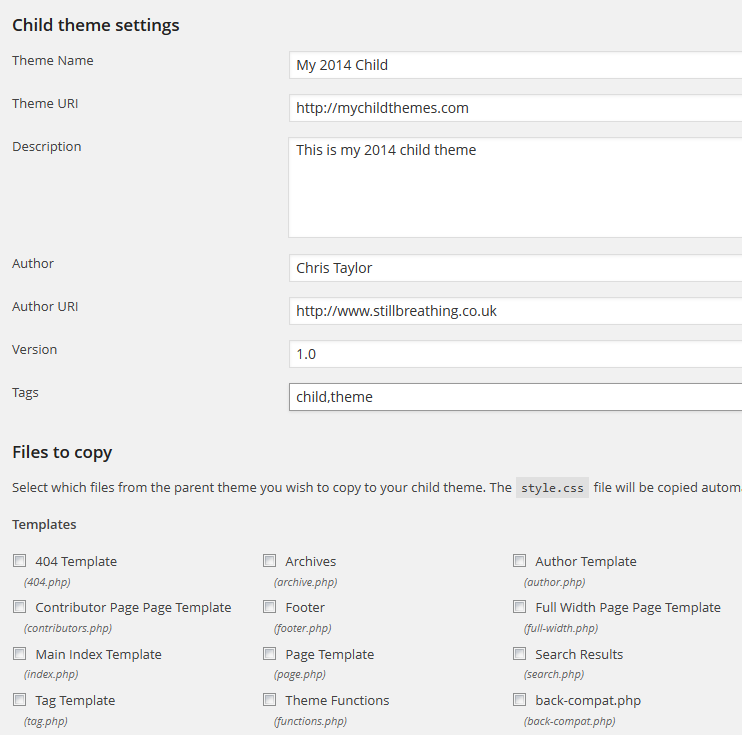Click the Files to copy heading

pyautogui.click(x=62, y=452)
